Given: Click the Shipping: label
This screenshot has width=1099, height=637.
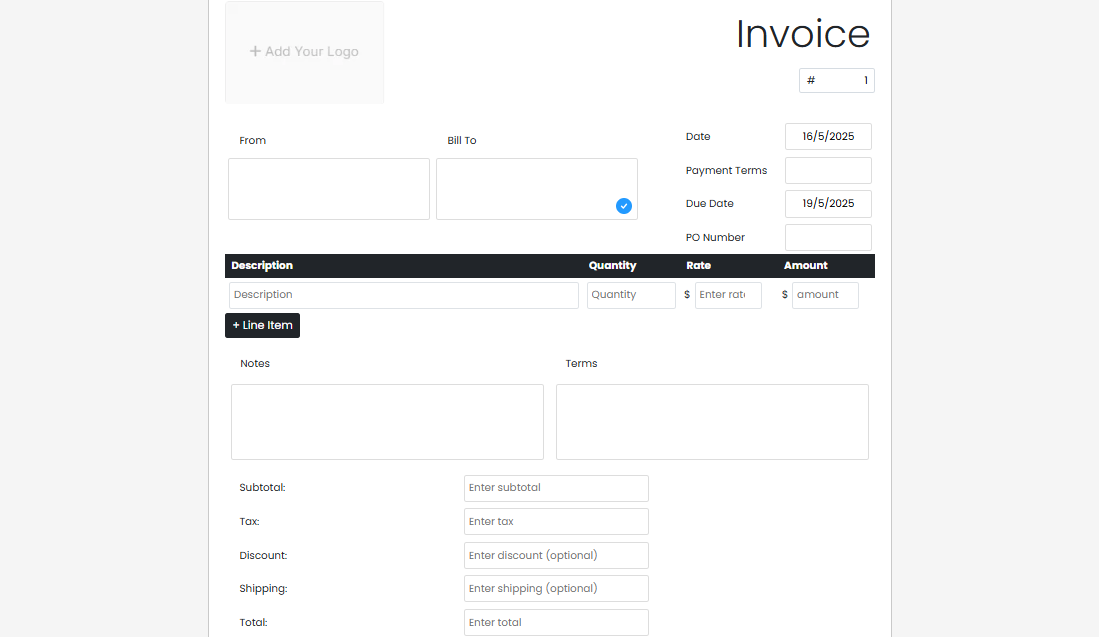Looking at the screenshot, I should [x=263, y=589].
